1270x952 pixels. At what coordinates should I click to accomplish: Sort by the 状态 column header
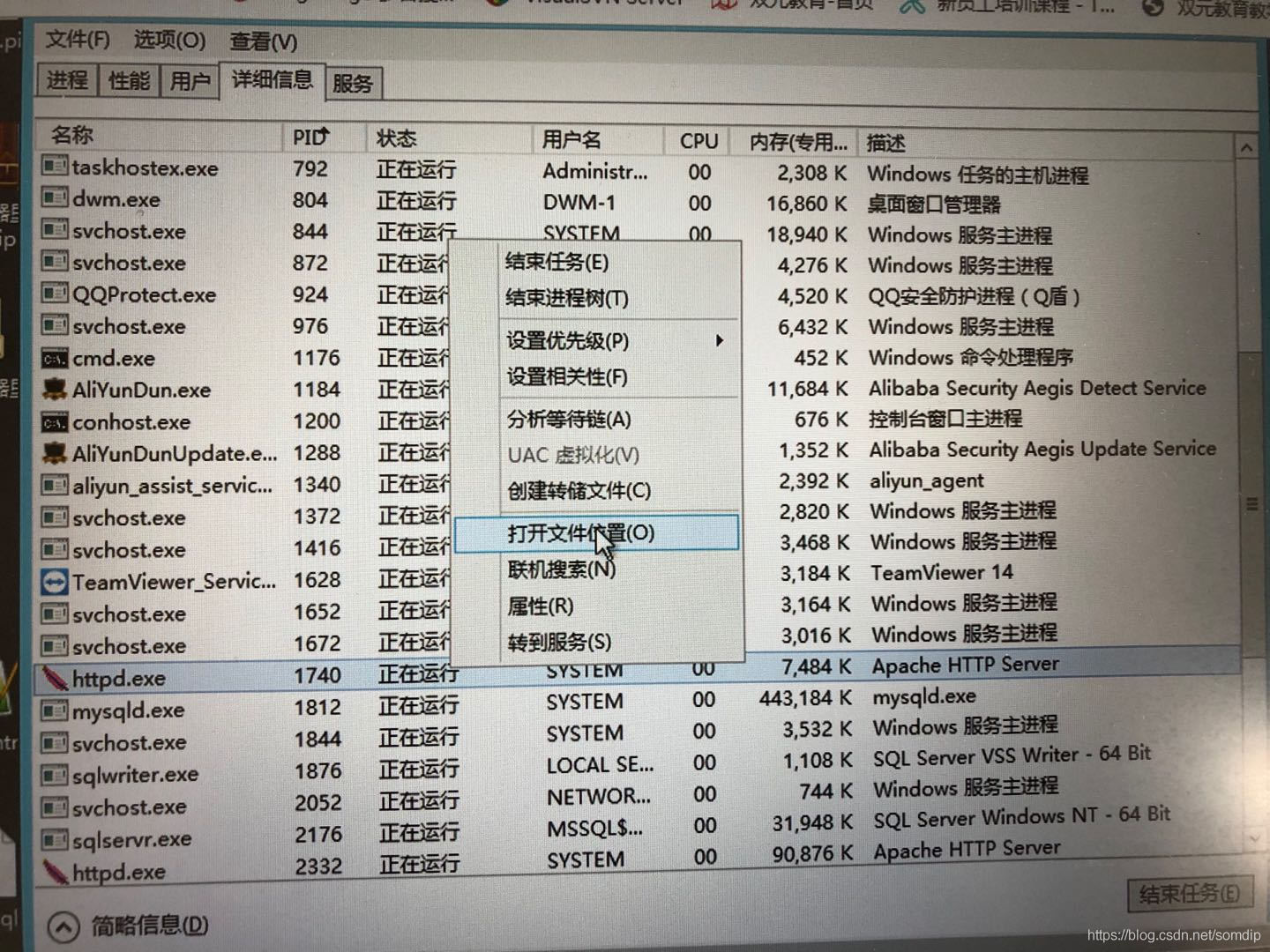pos(448,138)
